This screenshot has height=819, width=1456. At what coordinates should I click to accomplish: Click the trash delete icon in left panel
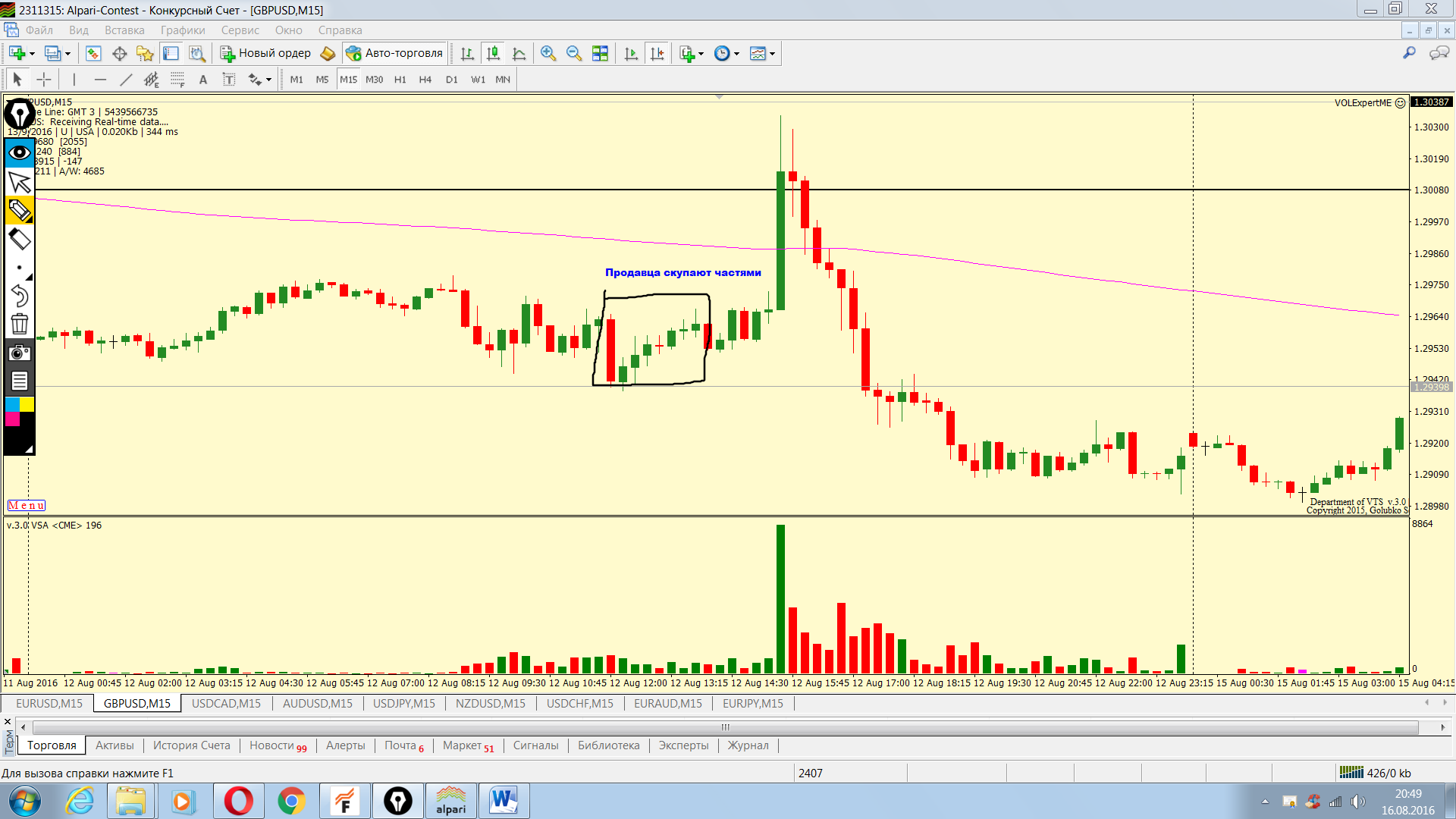click(x=20, y=325)
